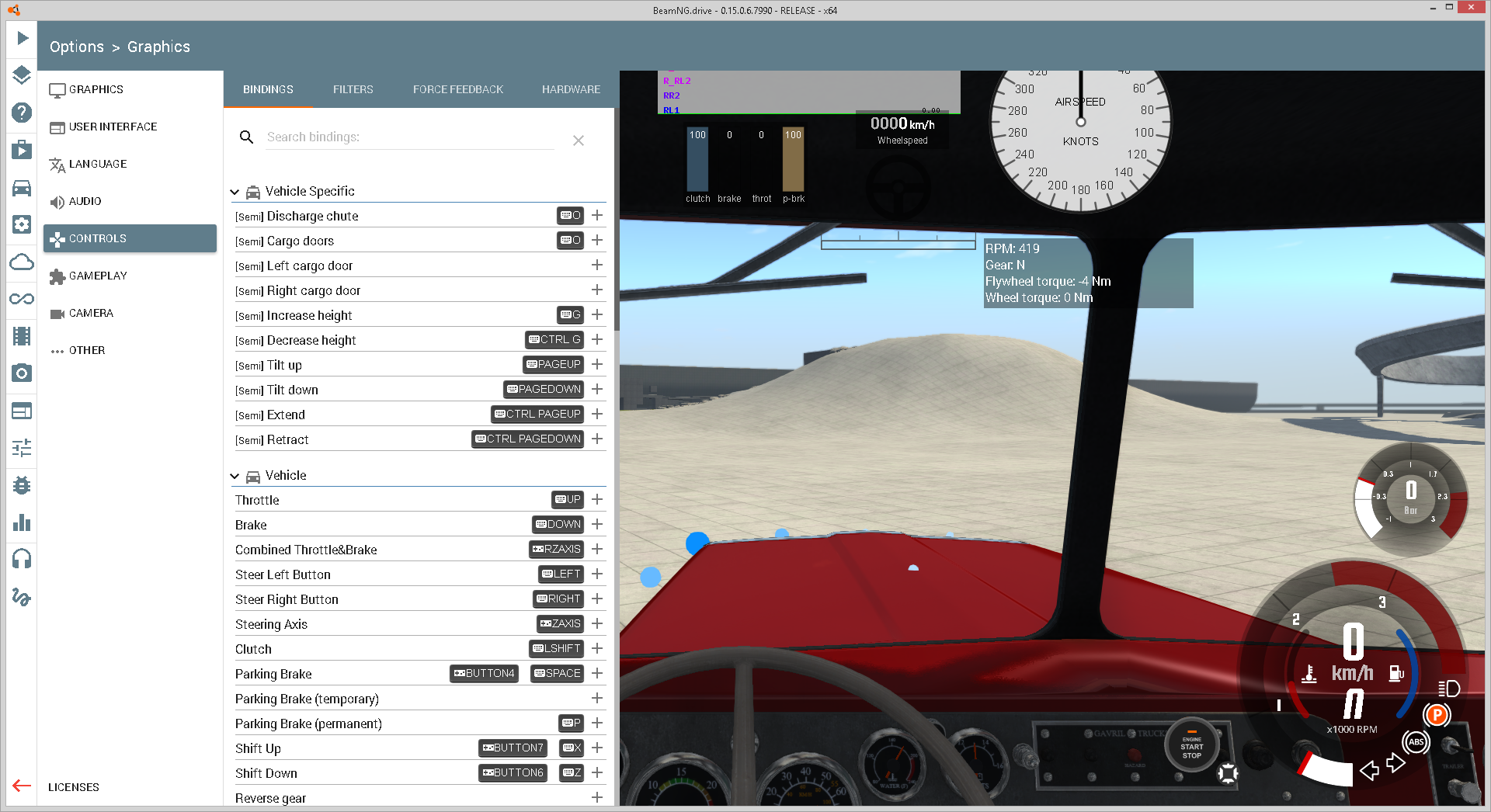Open the film strip sidebar icon
1491x812 pixels.
click(x=22, y=336)
